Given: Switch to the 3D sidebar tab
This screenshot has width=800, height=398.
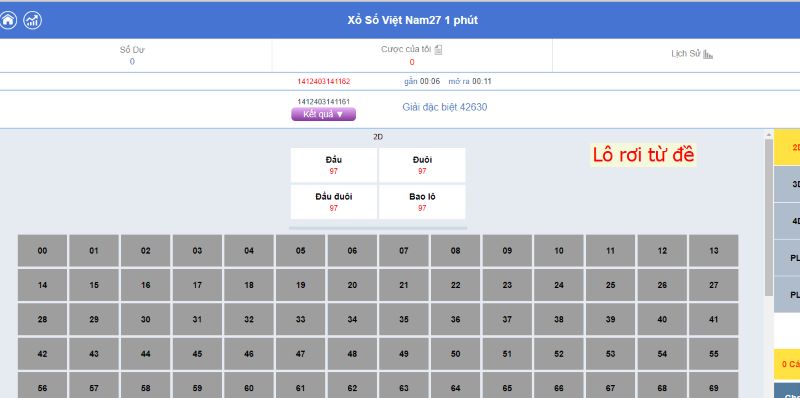Looking at the screenshot, I should click(x=787, y=184).
